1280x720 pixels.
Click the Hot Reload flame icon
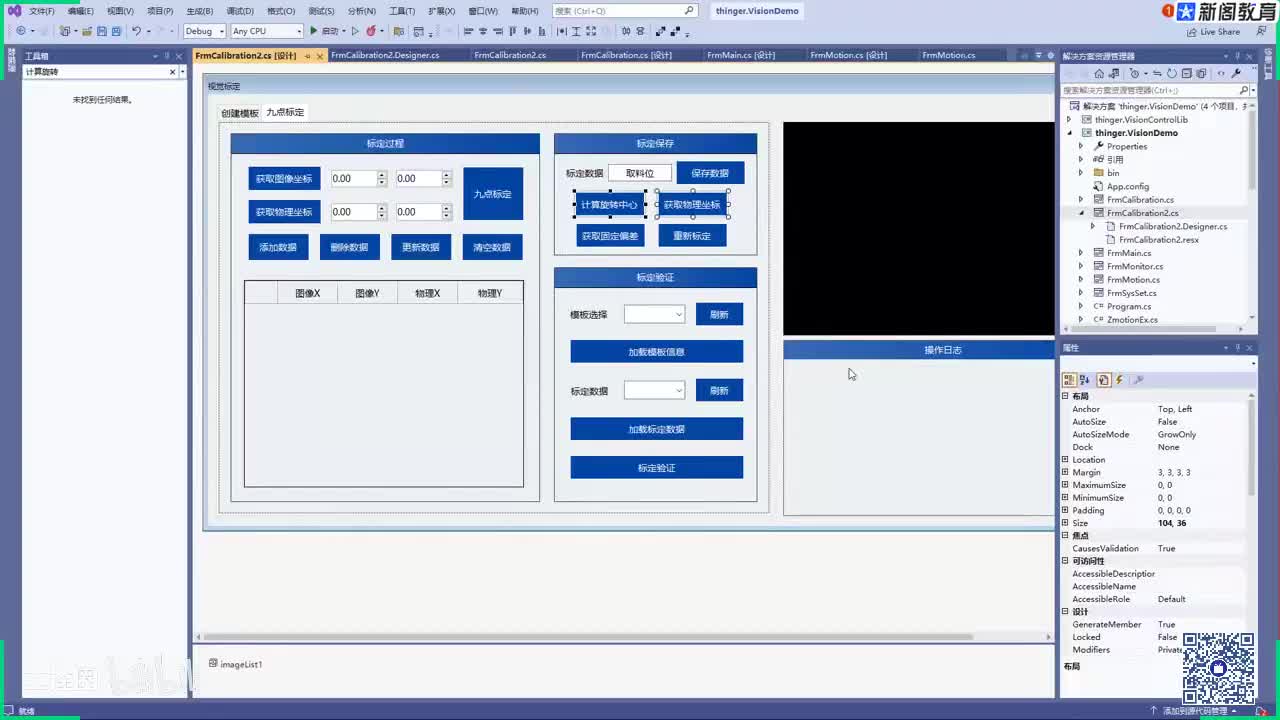(371, 31)
